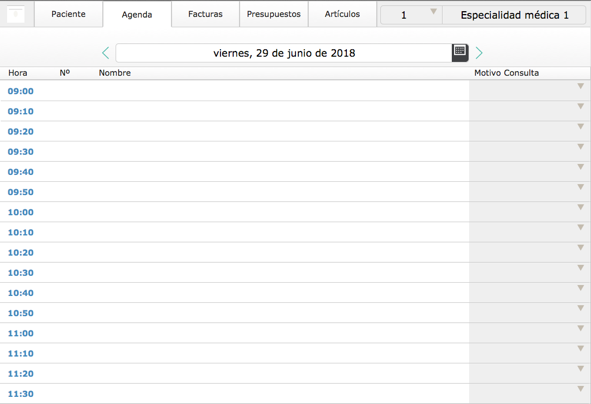Expand the specialty number dropdown showing 1
Viewport: 591px width, 404px height.
pos(411,15)
